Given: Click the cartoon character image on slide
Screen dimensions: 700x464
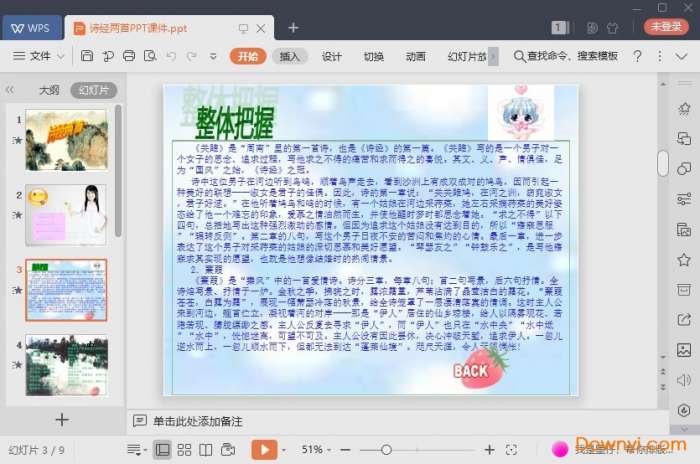Looking at the screenshot, I should pyautogui.click(x=521, y=113).
